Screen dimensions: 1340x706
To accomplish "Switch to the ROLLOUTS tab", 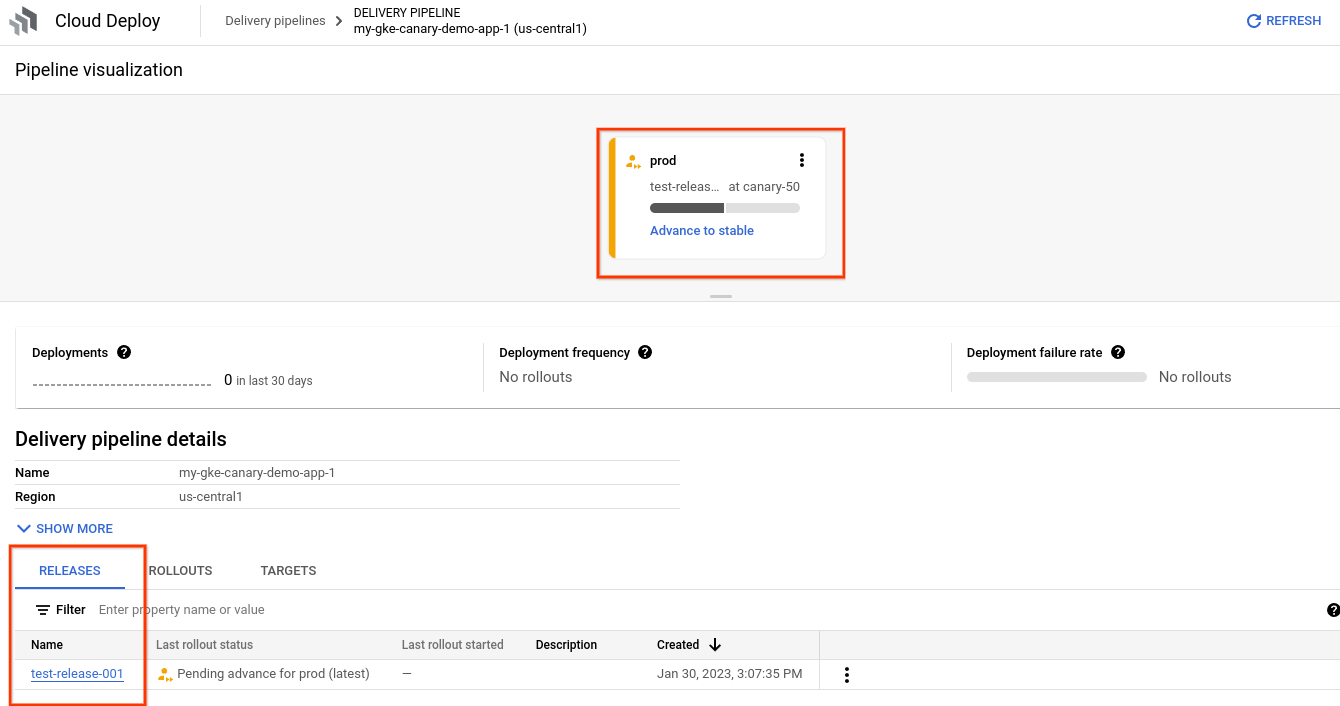I will click(180, 570).
